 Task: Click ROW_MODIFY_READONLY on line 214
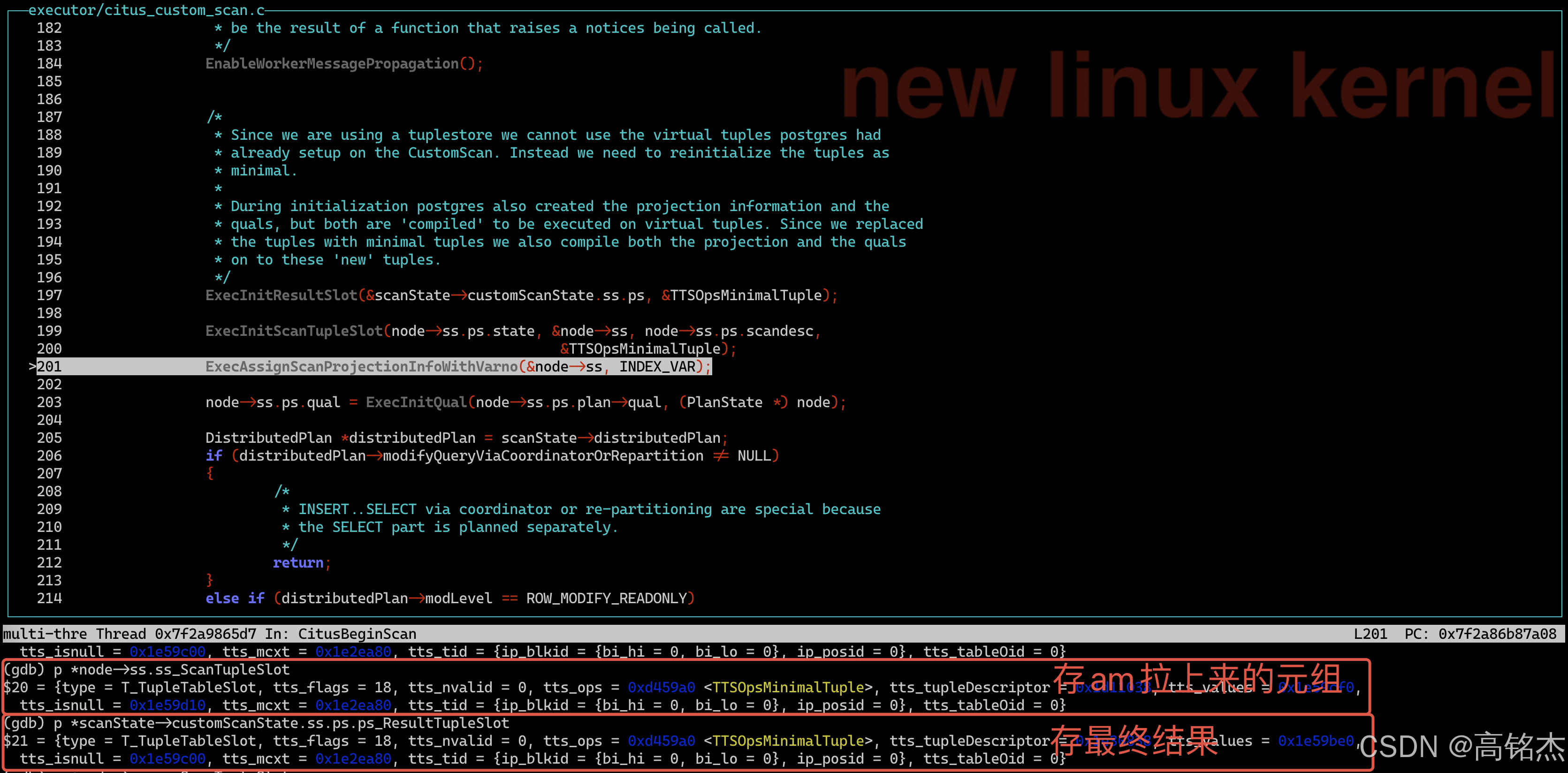click(606, 599)
